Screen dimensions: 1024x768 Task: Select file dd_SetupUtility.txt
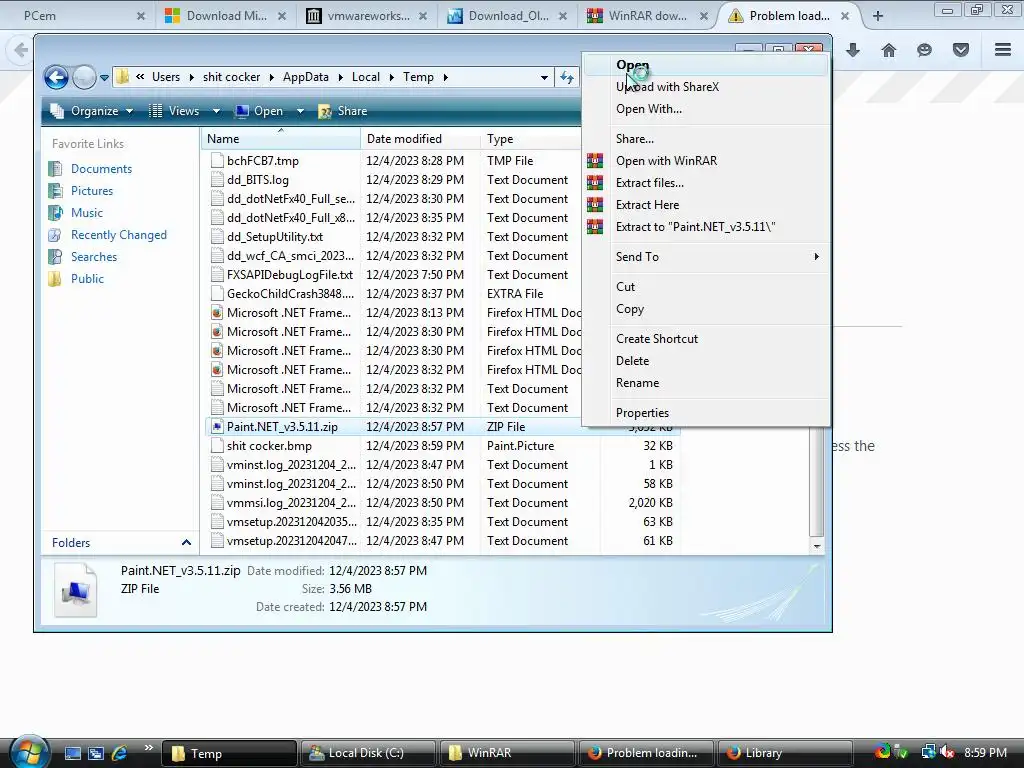pos(274,236)
